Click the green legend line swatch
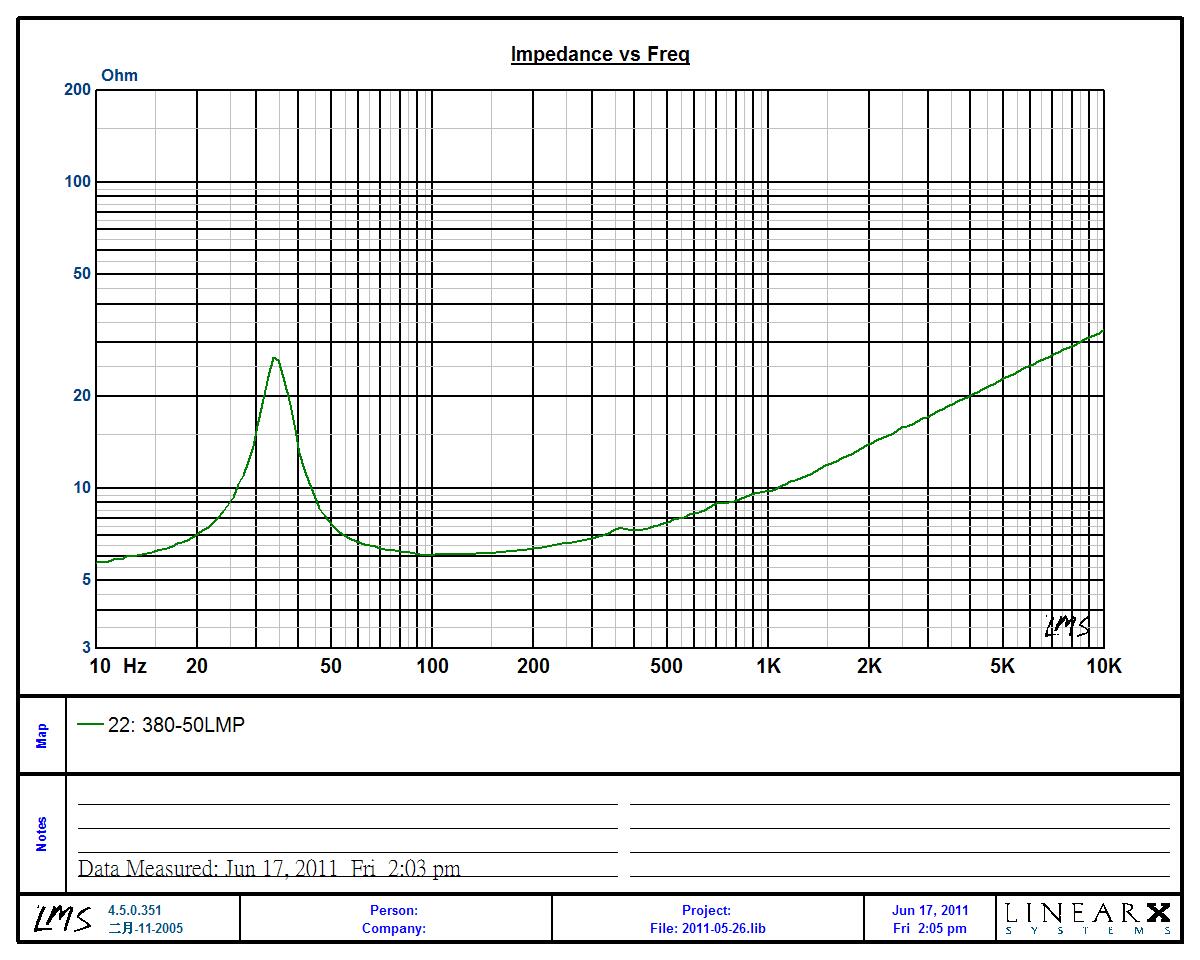The width and height of the screenshot is (1200, 960). (90, 726)
